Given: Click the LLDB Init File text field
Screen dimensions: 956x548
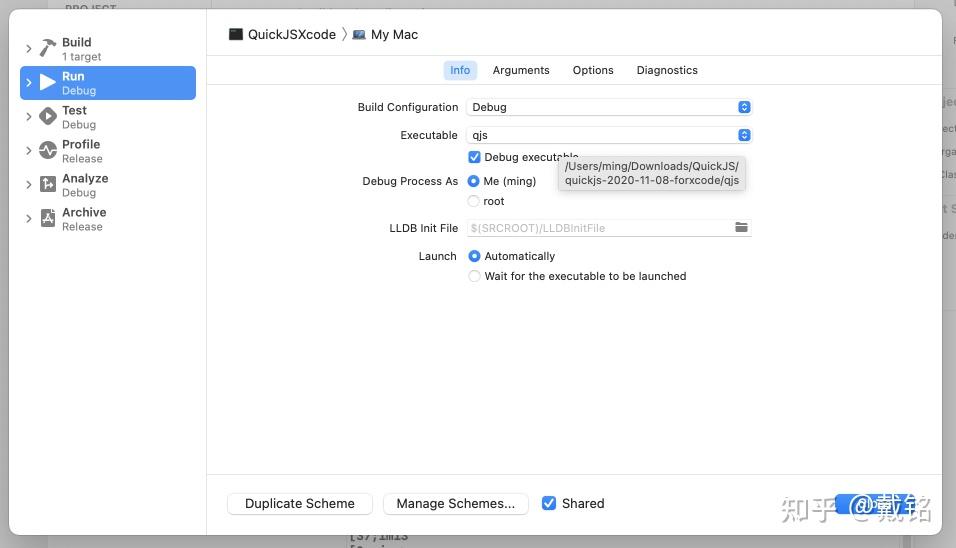Looking at the screenshot, I should [x=598, y=228].
